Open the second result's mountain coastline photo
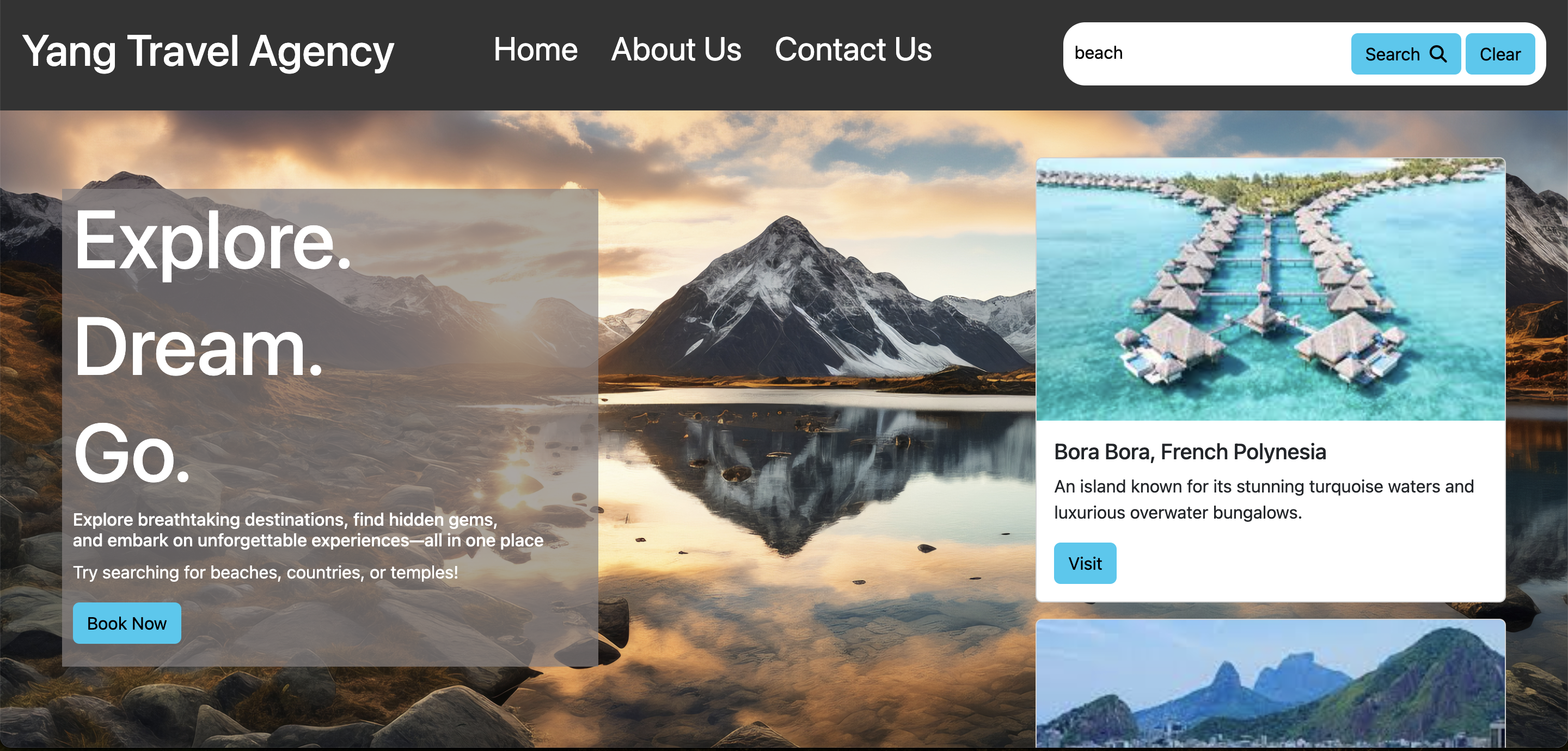 pos(1270,684)
